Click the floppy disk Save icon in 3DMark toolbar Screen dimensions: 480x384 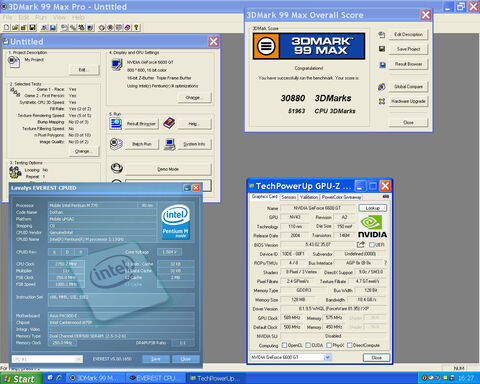point(32,27)
